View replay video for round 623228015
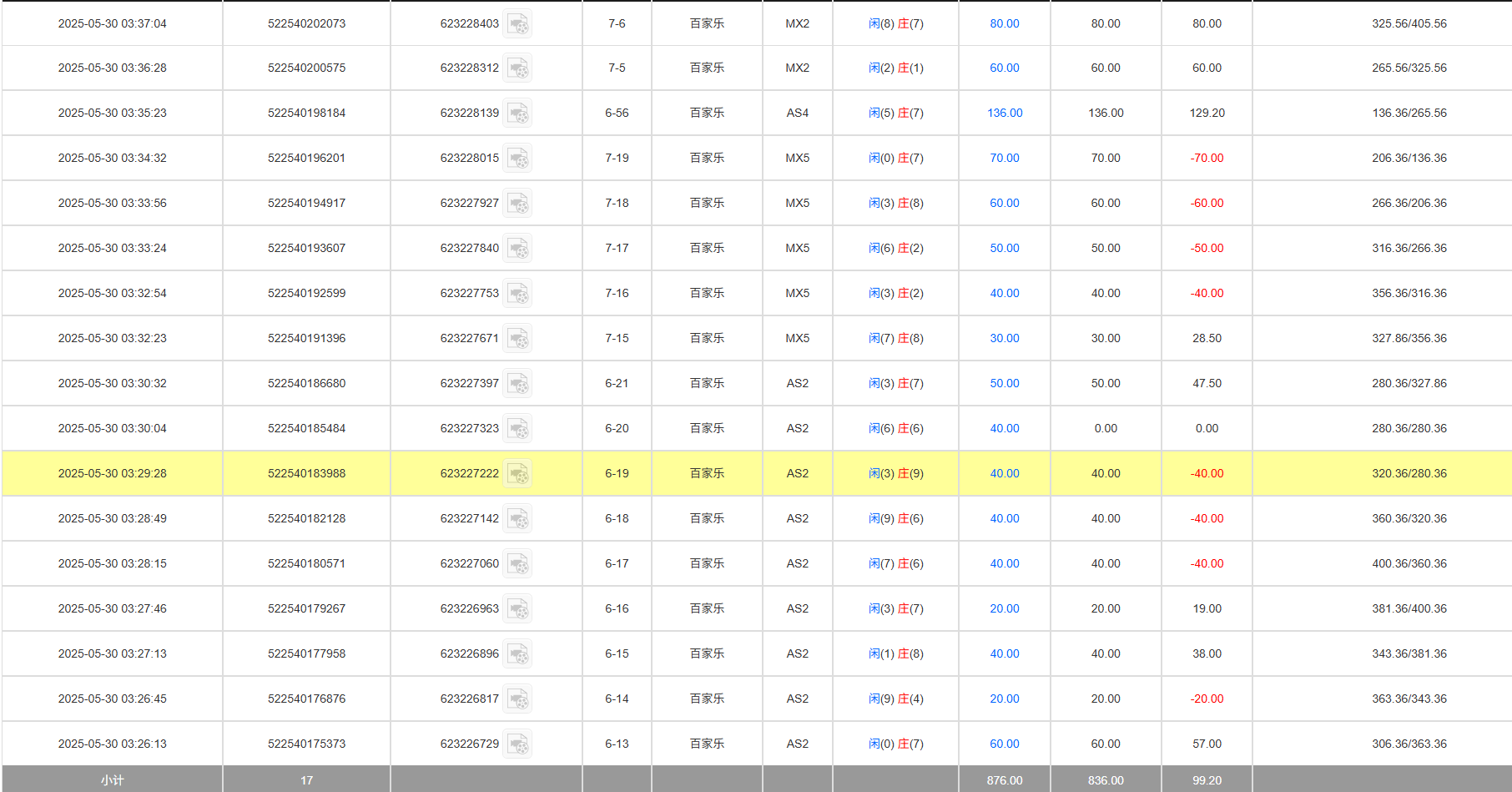1512x792 pixels. tap(517, 159)
